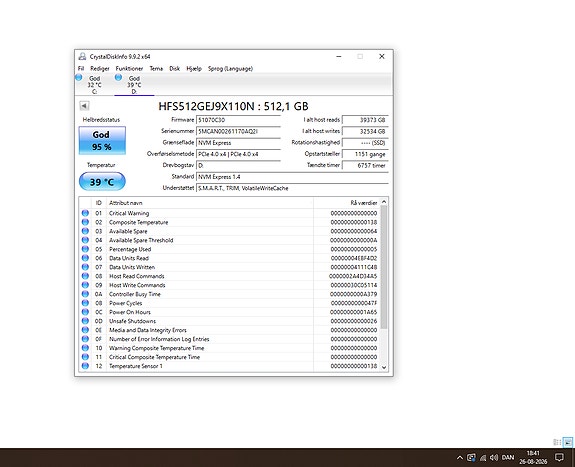
Task: Click the Rotationshastighed value field
Action: pos(365,143)
